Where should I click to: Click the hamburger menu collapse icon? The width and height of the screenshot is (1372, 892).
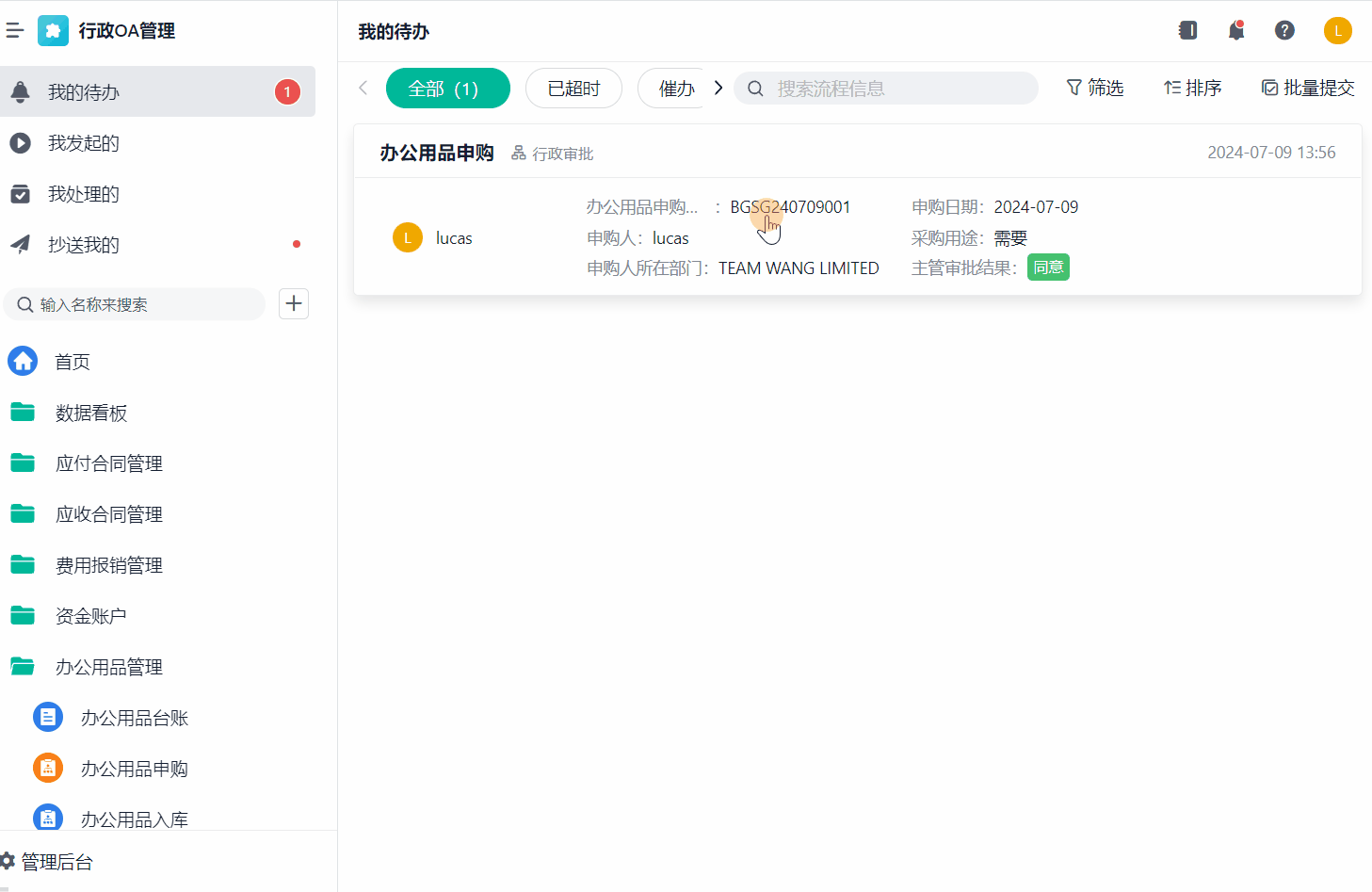coord(15,31)
